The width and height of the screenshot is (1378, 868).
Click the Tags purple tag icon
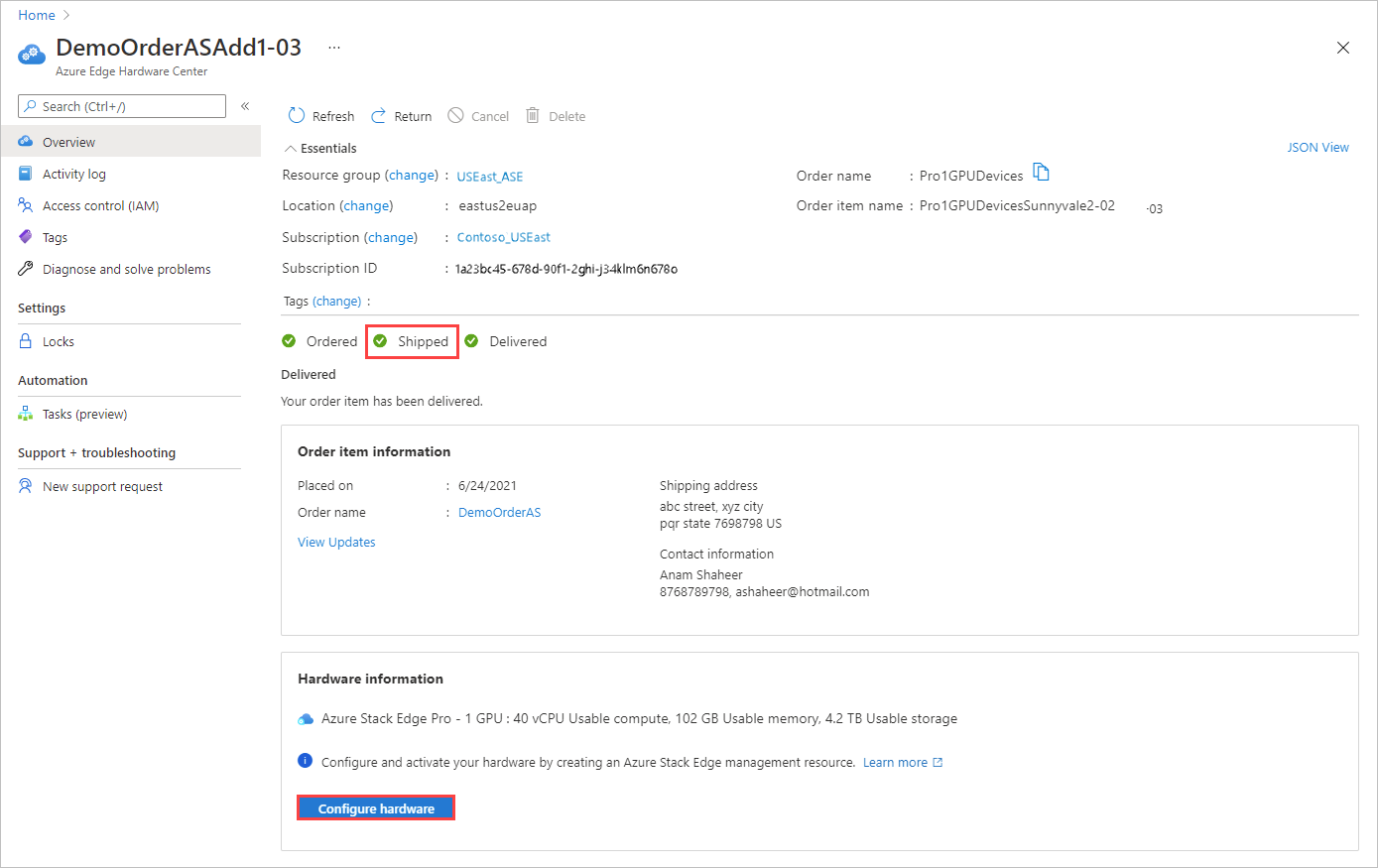26,237
